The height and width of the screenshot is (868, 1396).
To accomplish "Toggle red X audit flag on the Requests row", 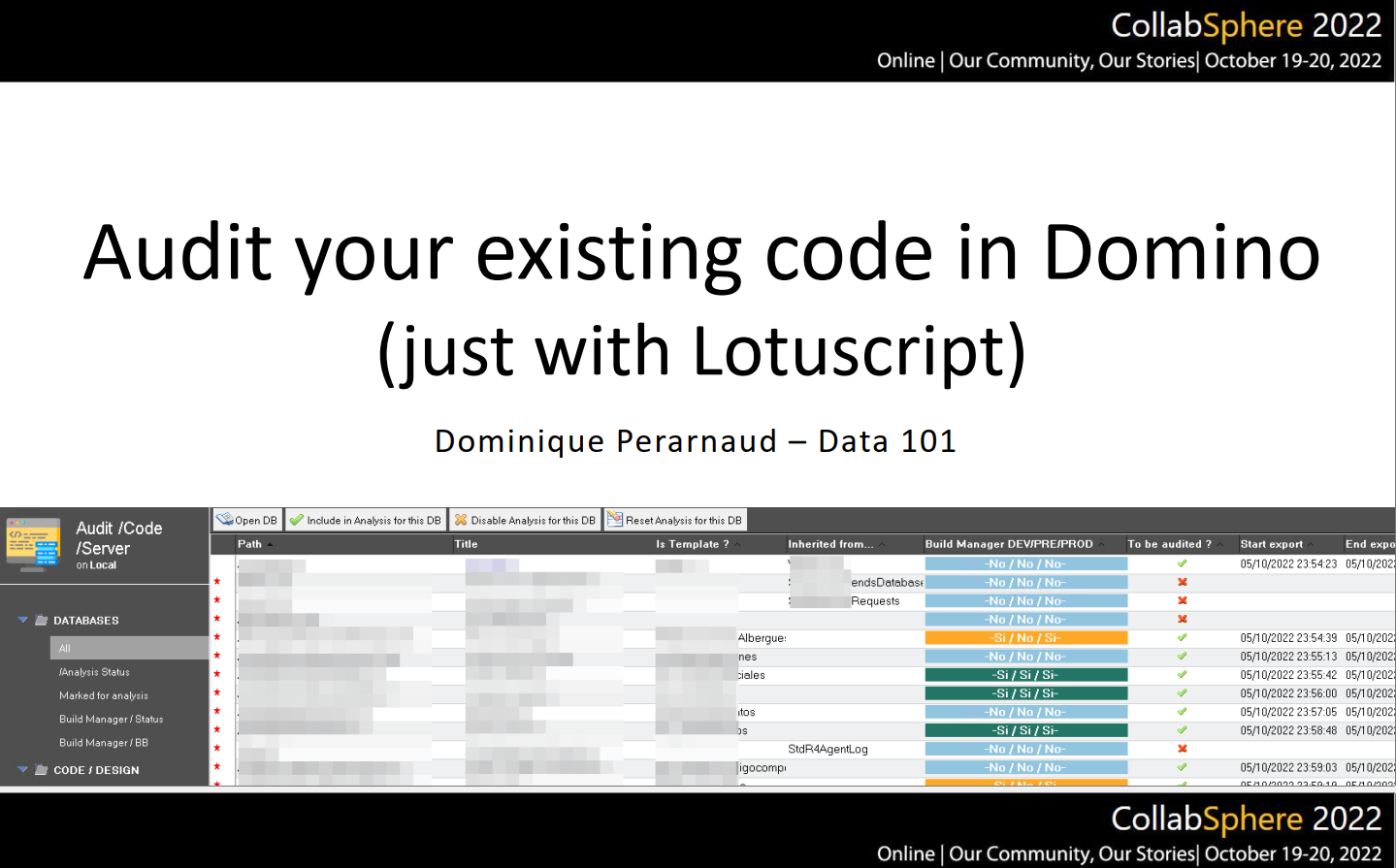I will tap(1182, 601).
